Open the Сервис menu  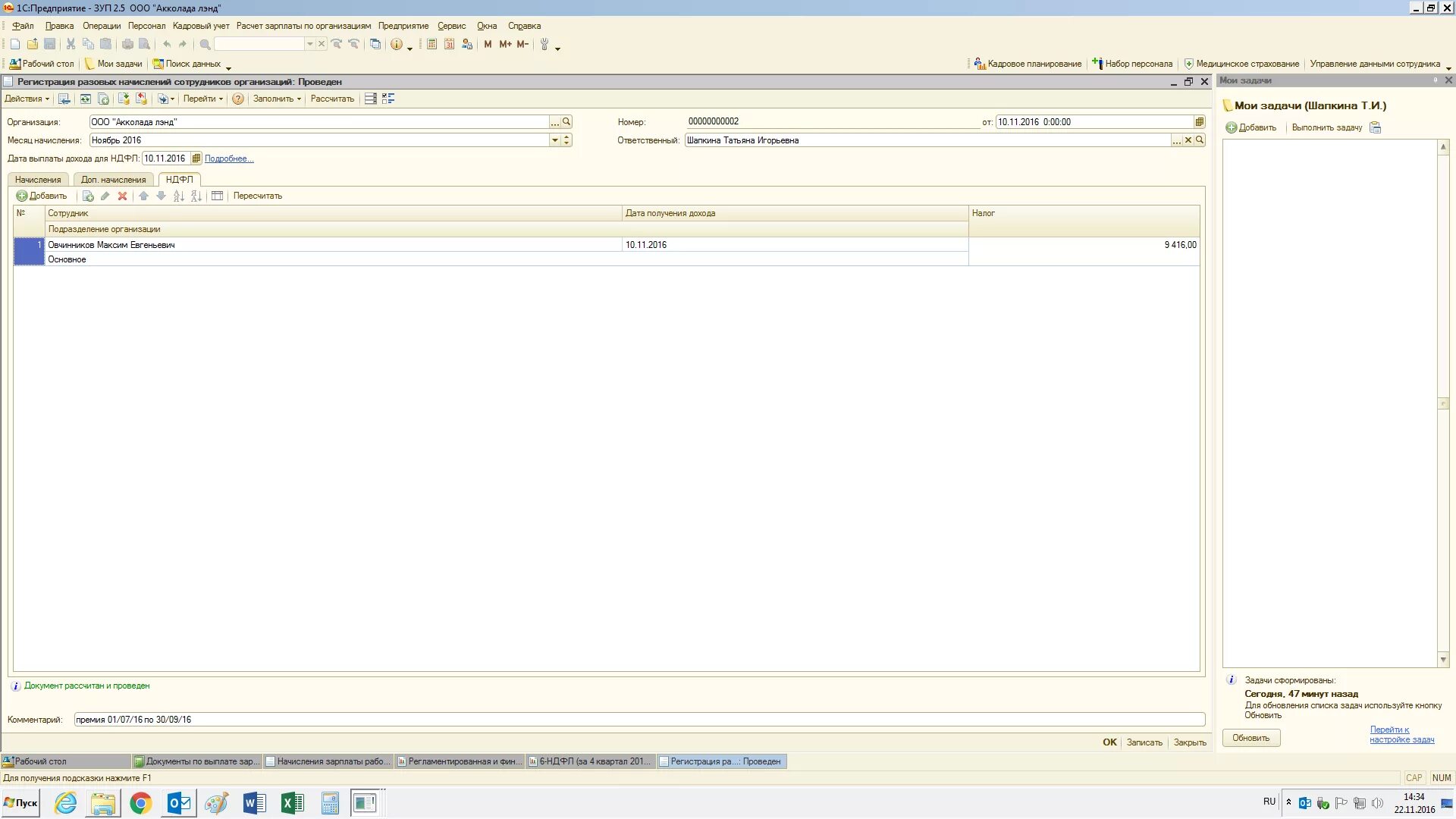[451, 26]
